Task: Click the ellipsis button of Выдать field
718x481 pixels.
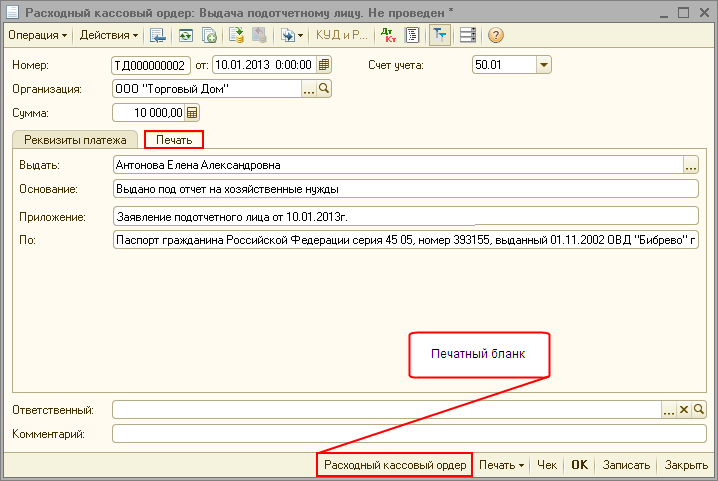Action: pyautogui.click(x=691, y=165)
